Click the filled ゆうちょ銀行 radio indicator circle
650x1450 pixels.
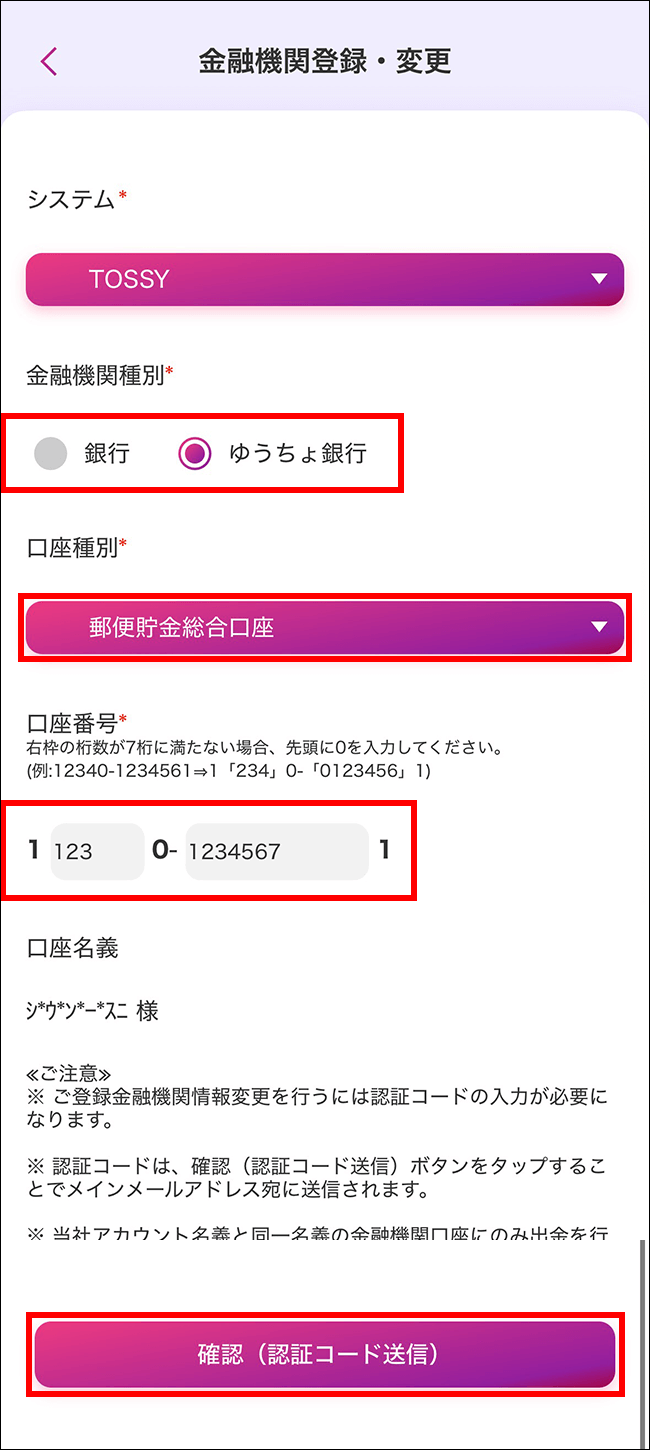click(194, 453)
